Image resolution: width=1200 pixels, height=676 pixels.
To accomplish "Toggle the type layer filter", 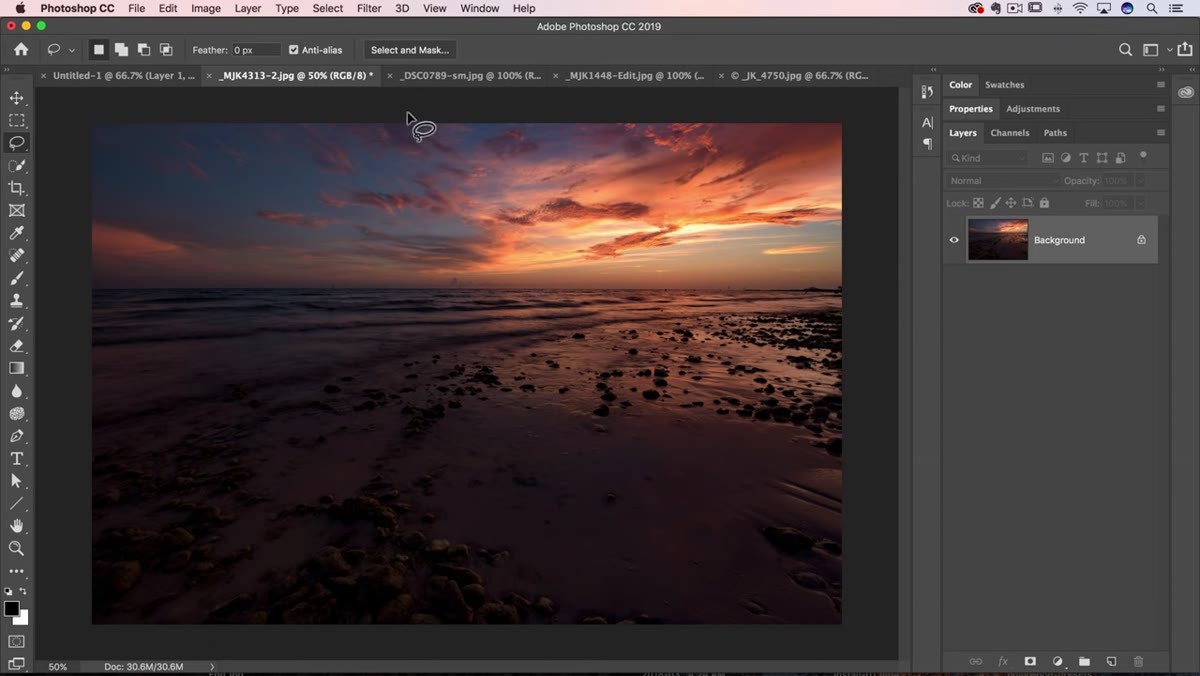I will (x=1084, y=158).
